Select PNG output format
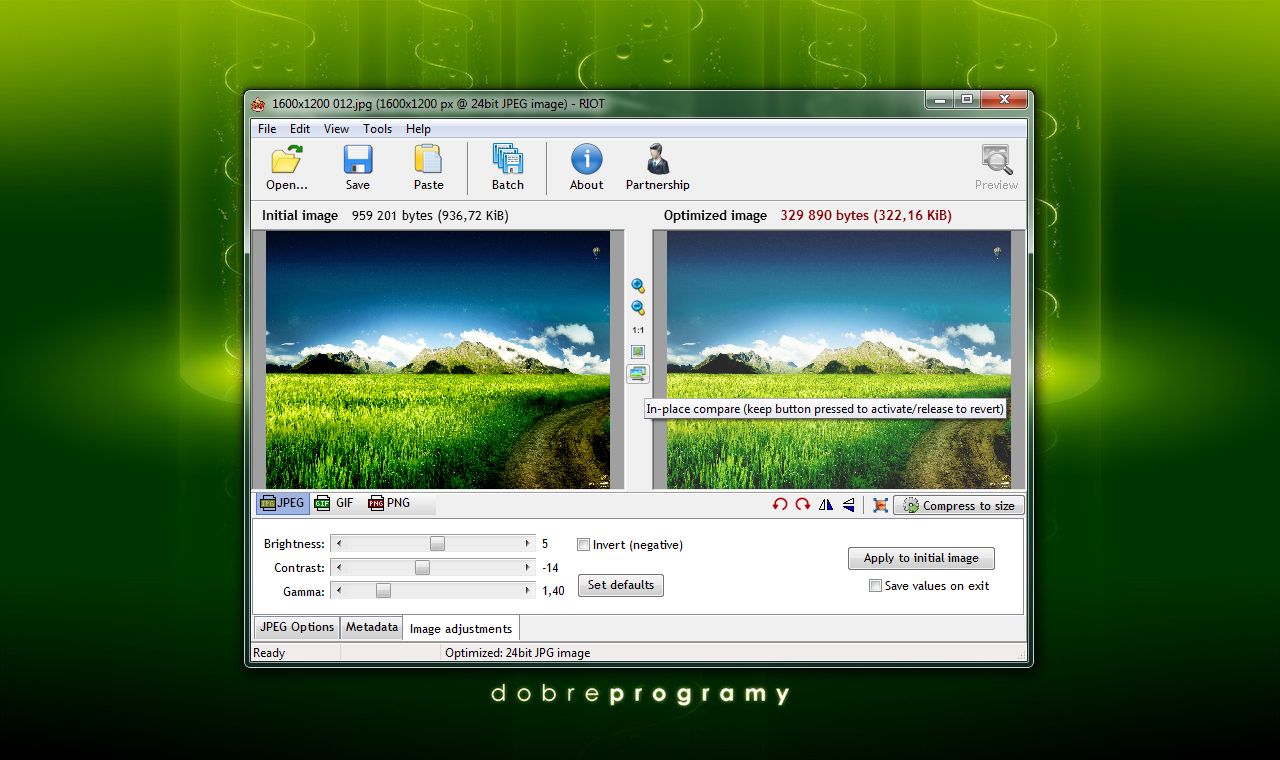The width and height of the screenshot is (1280, 760). click(389, 503)
